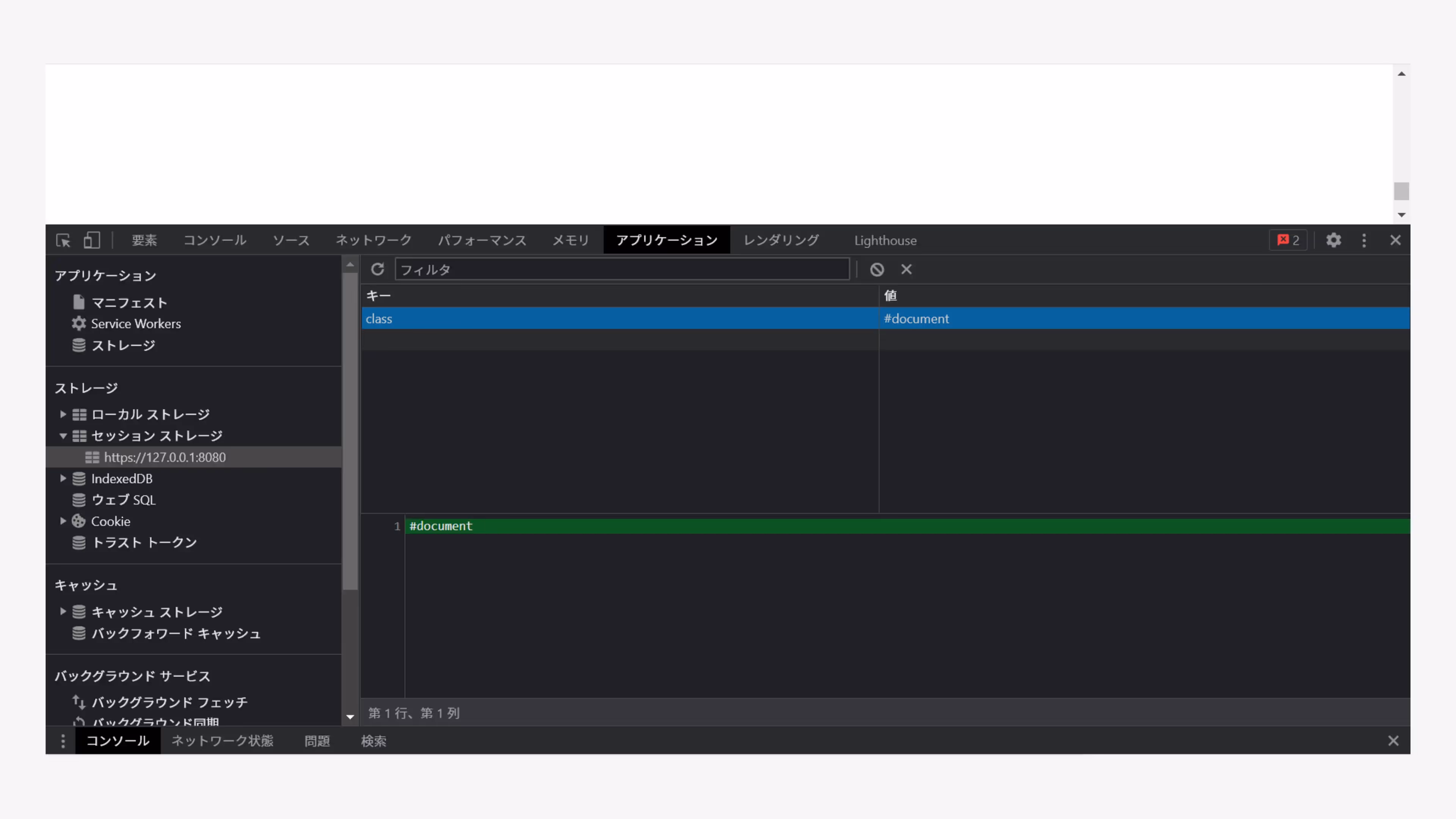Click the マニフェスト file icon
This screenshot has width=1456, height=819.
78,303
